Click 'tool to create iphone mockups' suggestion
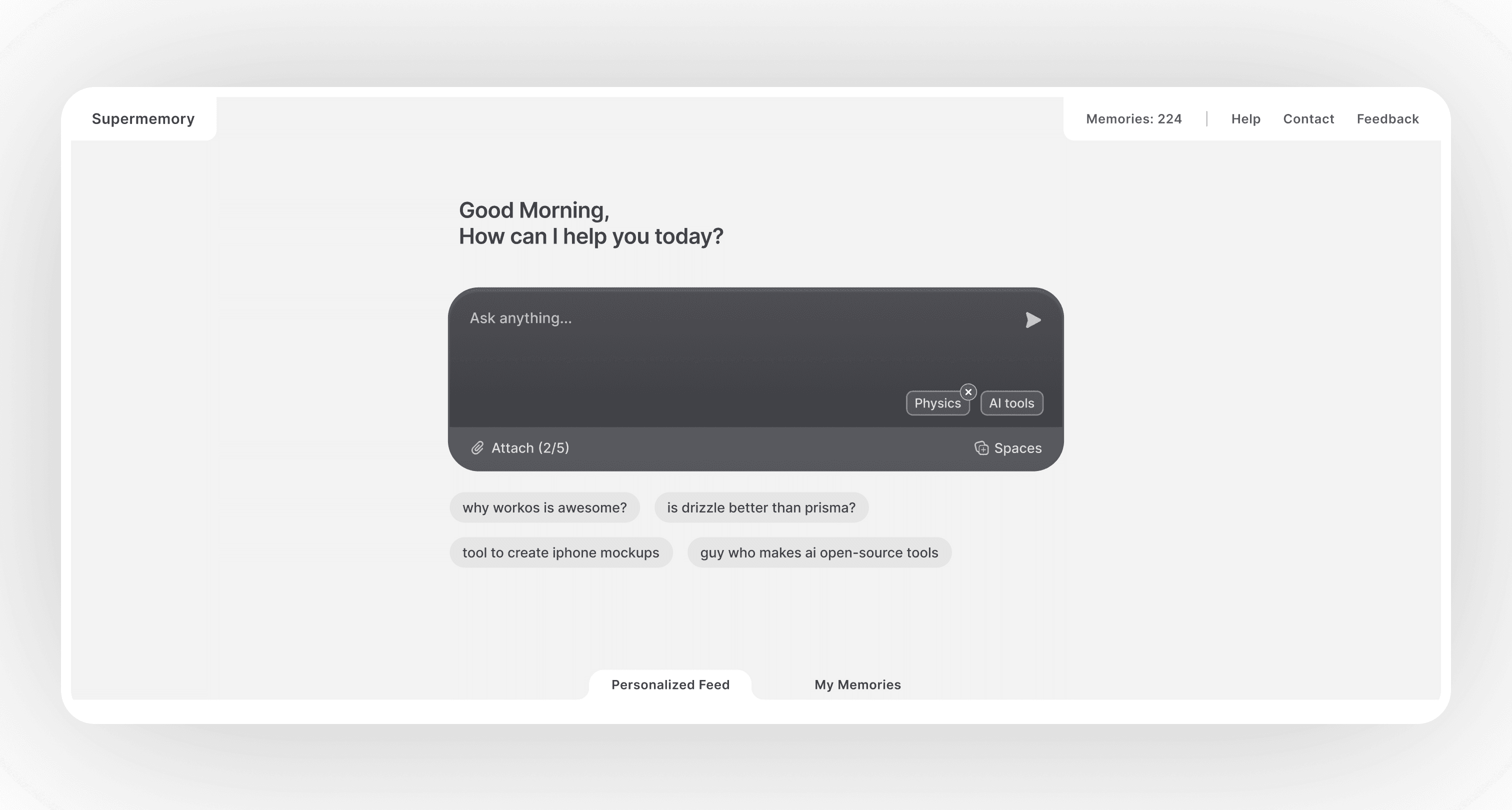This screenshot has height=810, width=1512. coord(560,551)
